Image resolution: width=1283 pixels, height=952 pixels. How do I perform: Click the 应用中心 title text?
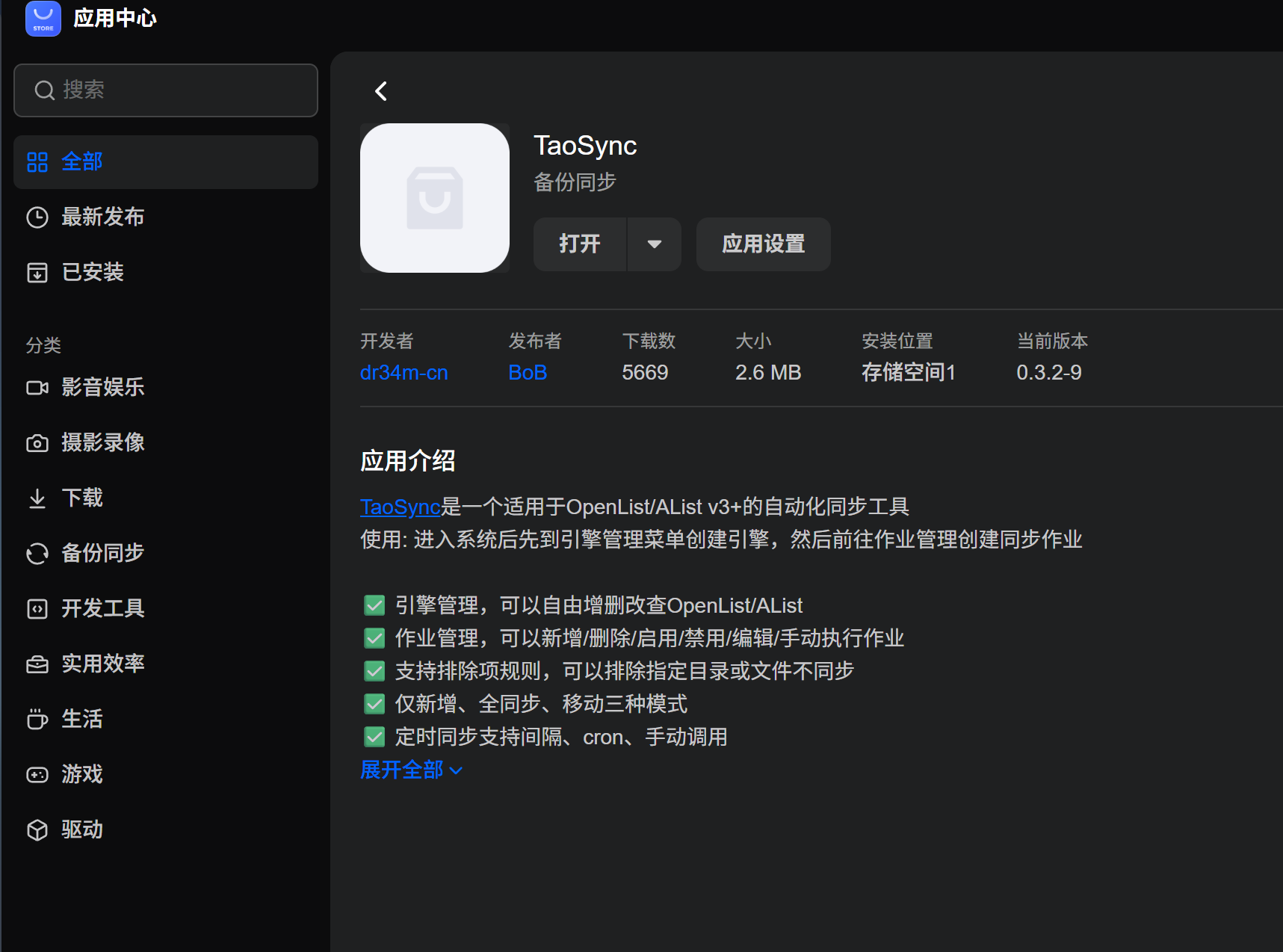[115, 18]
